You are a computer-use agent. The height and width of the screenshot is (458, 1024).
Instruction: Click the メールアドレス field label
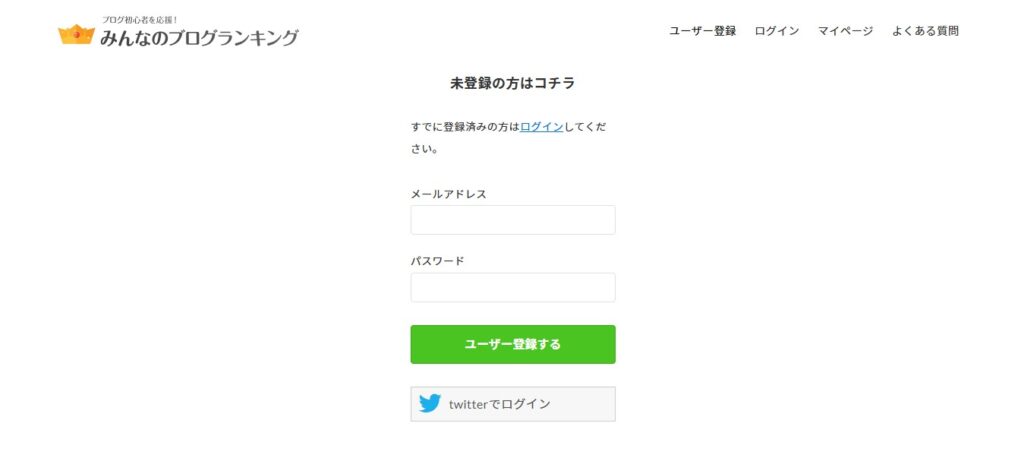(448, 194)
